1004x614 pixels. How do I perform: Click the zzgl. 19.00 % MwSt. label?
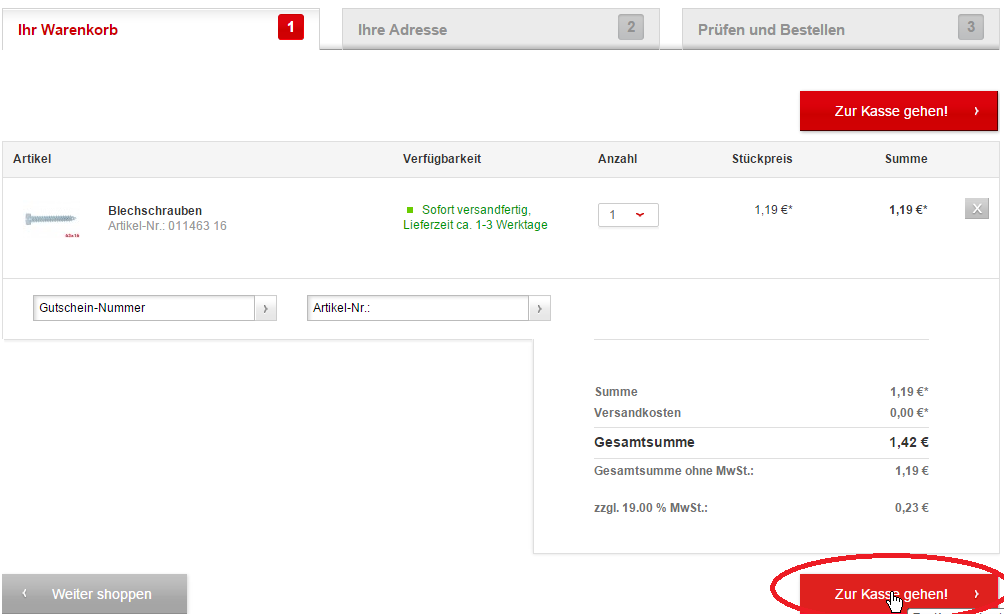pos(651,508)
